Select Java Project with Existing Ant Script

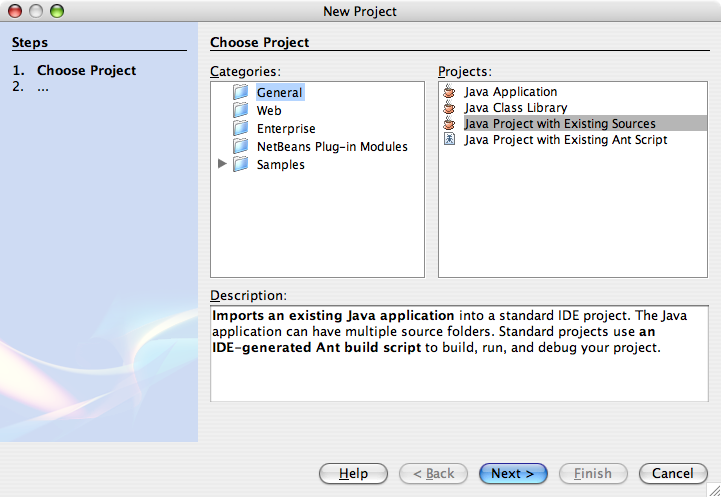(x=566, y=140)
